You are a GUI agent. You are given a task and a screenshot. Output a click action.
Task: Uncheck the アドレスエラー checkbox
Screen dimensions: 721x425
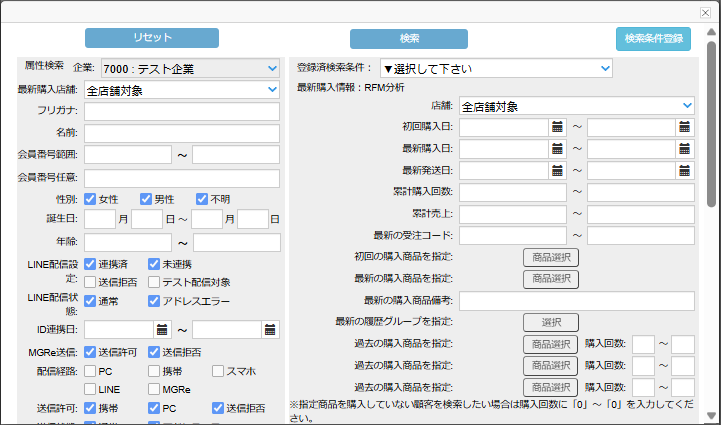point(155,301)
